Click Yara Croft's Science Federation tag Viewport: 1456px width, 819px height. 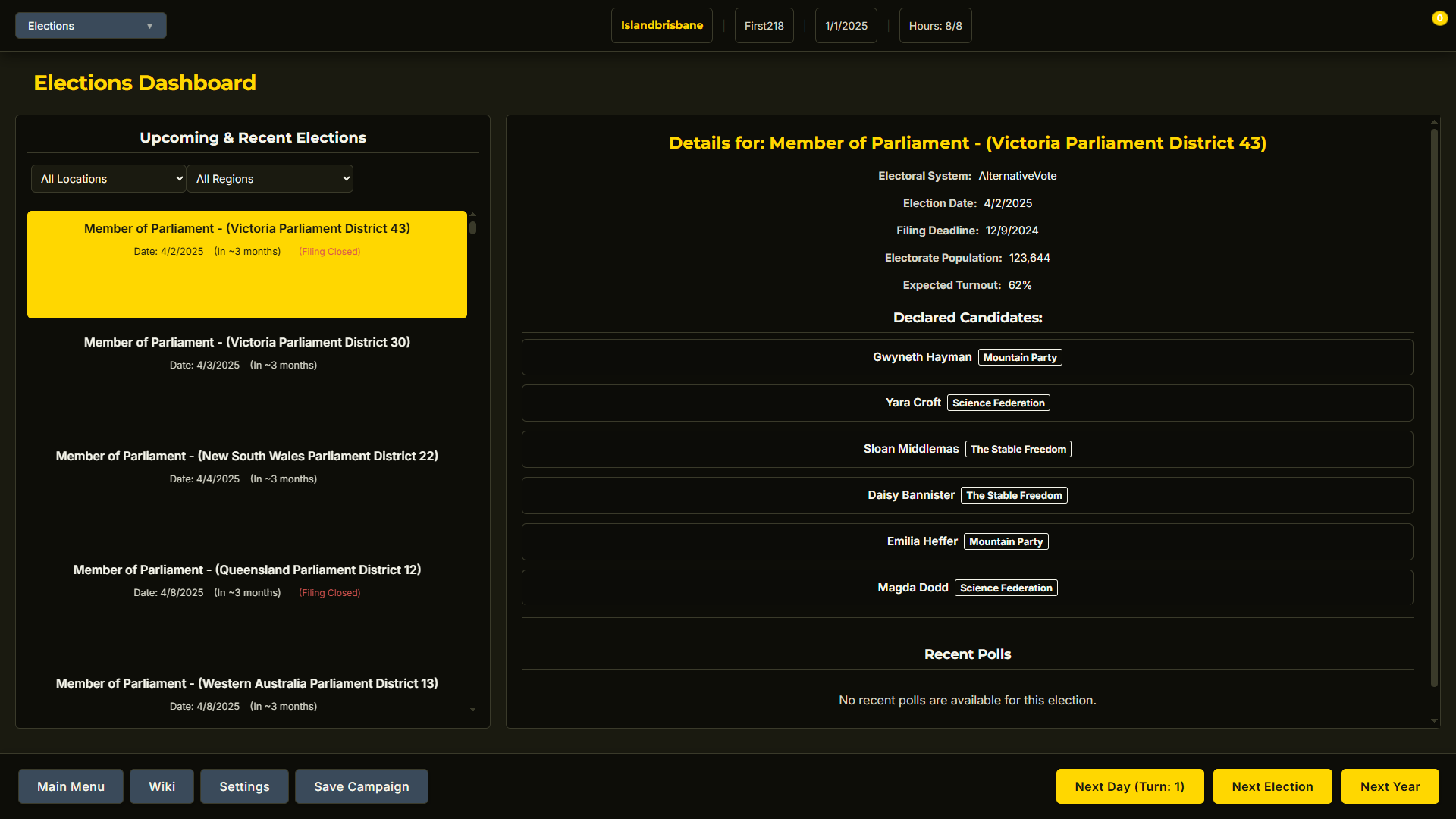tap(998, 403)
